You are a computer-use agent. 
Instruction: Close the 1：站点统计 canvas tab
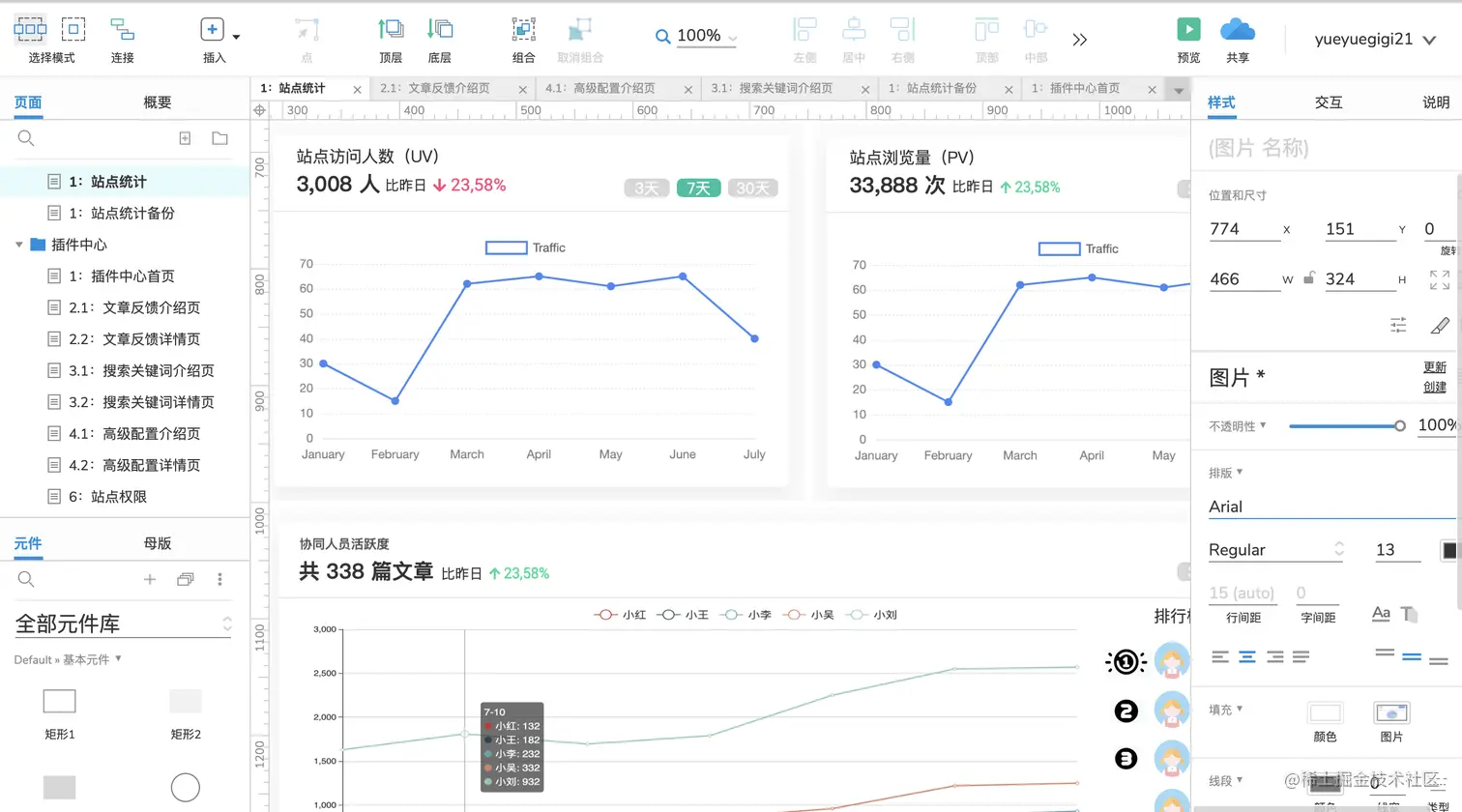(x=357, y=90)
